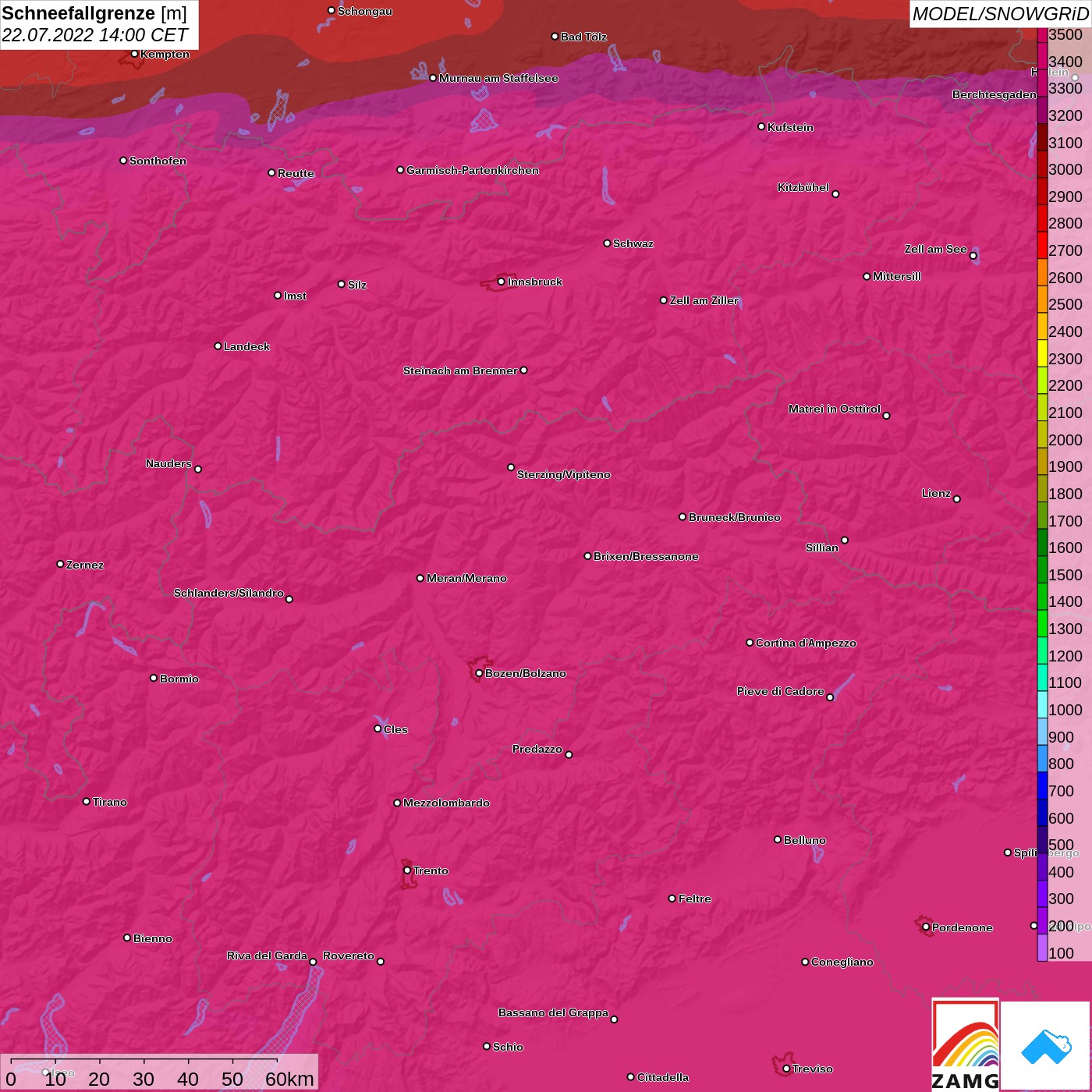Click the 22.07.2022 14:00 CET timestamp
This screenshot has width=1092, height=1092.
pyautogui.click(x=94, y=35)
